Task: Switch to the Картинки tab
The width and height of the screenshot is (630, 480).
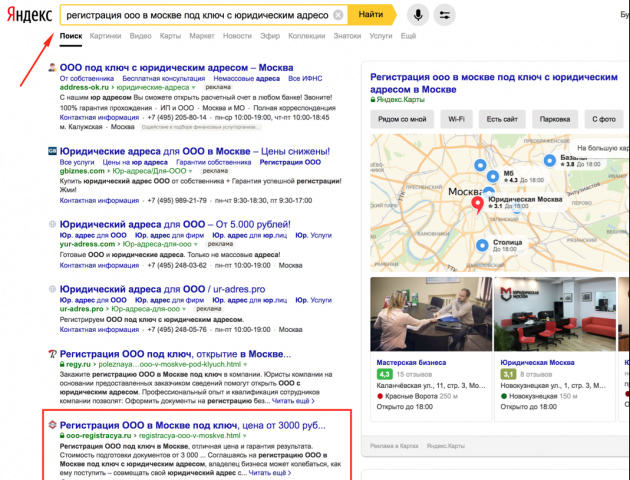Action: pos(105,36)
